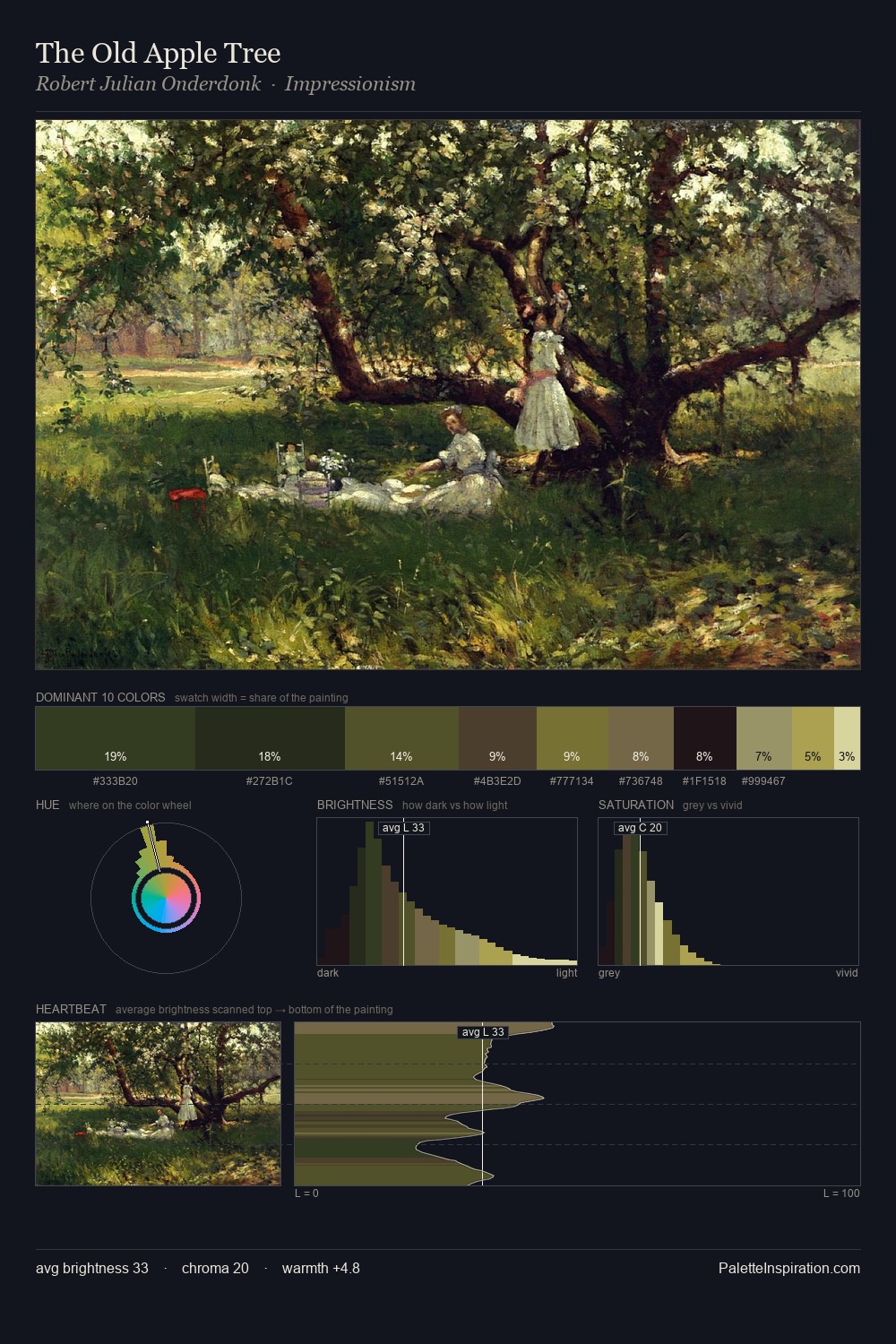
Task: Click the 'Impressionism' style label
Action: pyautogui.click(x=350, y=84)
